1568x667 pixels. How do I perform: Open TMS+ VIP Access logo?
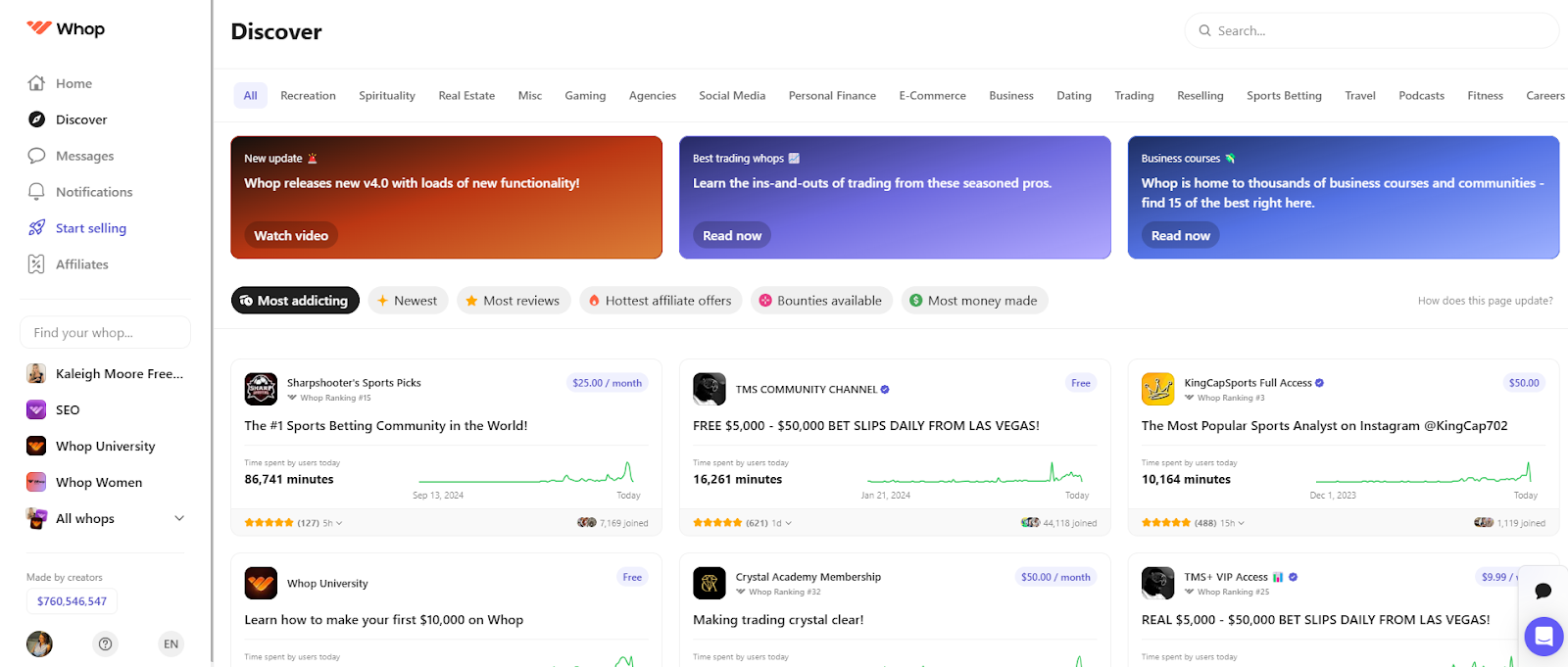tap(1158, 583)
